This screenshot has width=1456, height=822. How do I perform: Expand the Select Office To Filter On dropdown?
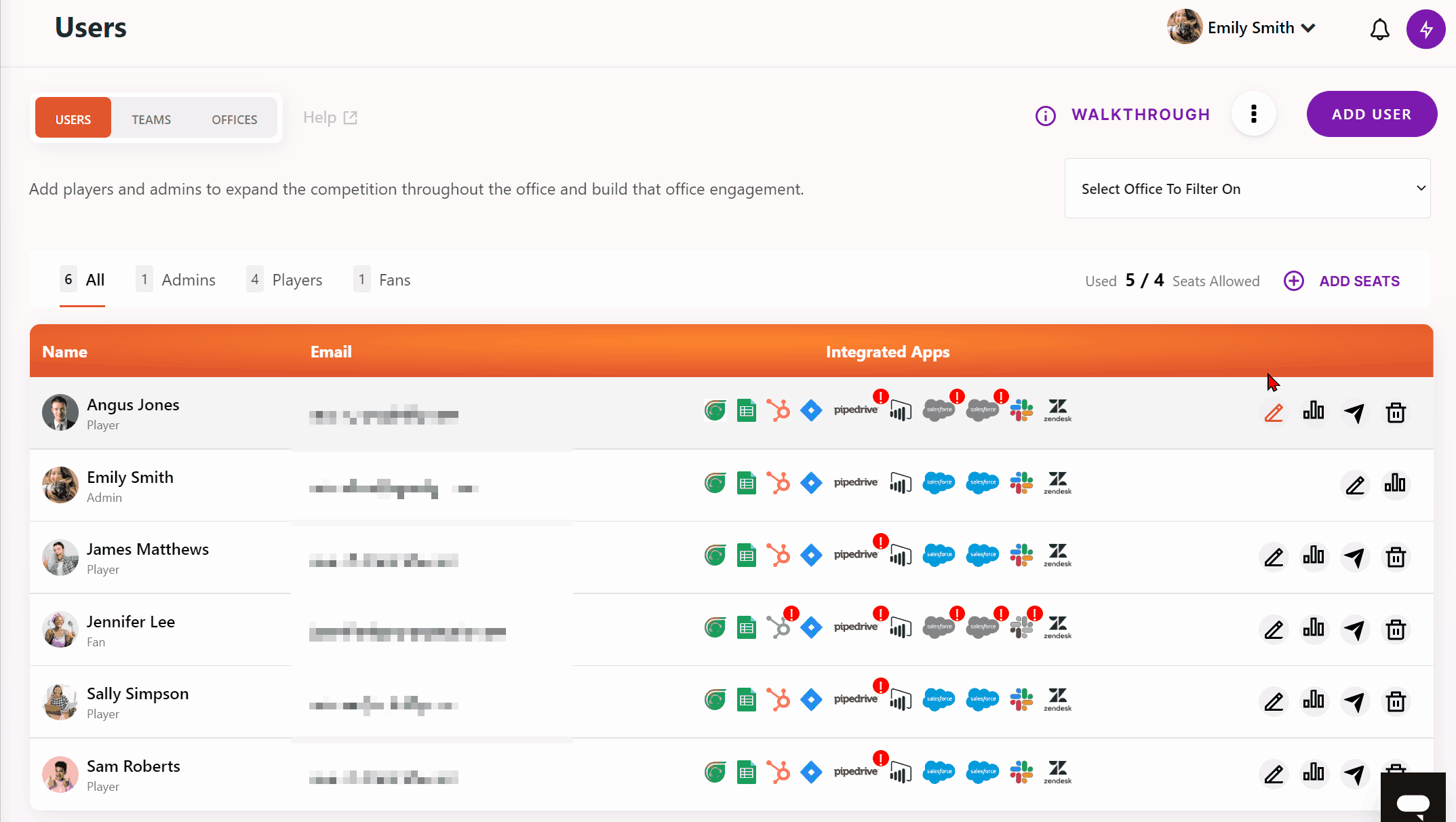(1247, 189)
